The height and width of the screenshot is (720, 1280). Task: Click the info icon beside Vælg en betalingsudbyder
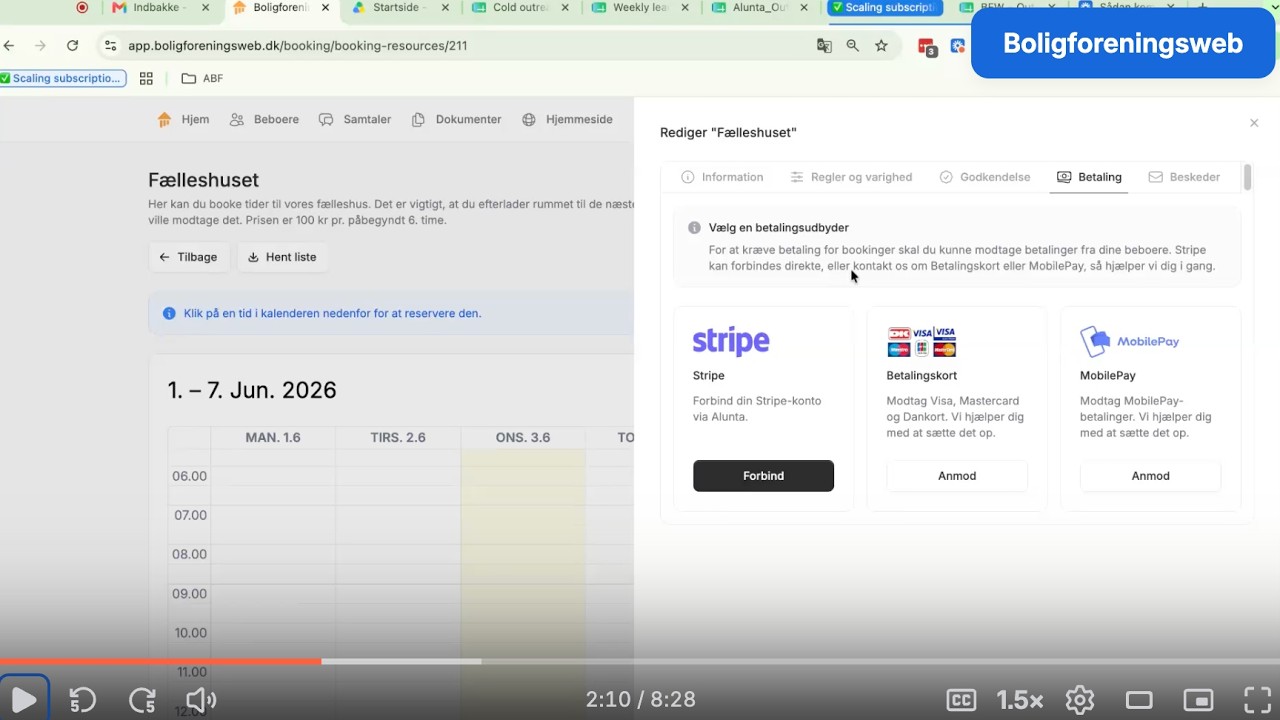pos(694,227)
